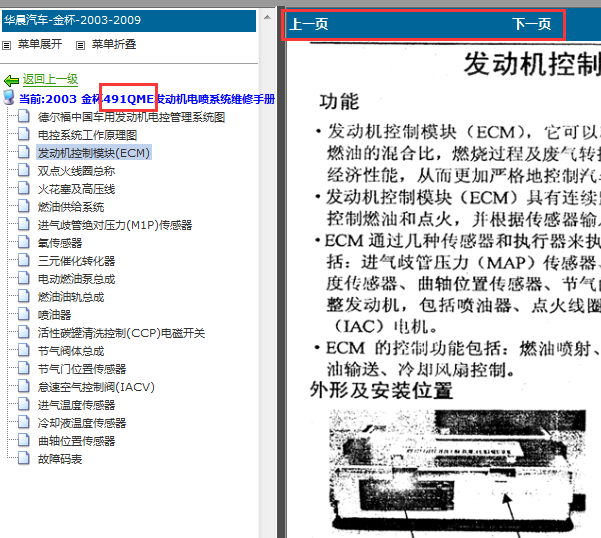Open 怠速空气控制阀(IACV) entry
The height and width of the screenshot is (538, 601).
click(x=96, y=387)
